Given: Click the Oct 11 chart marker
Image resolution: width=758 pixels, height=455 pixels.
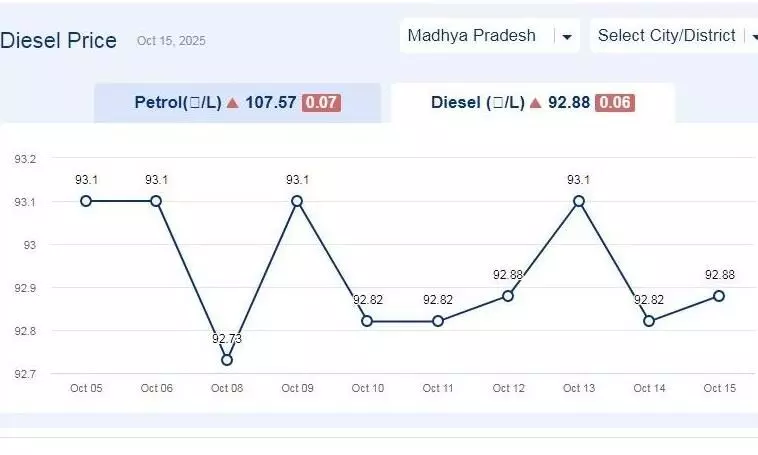Looking at the screenshot, I should 438,321.
